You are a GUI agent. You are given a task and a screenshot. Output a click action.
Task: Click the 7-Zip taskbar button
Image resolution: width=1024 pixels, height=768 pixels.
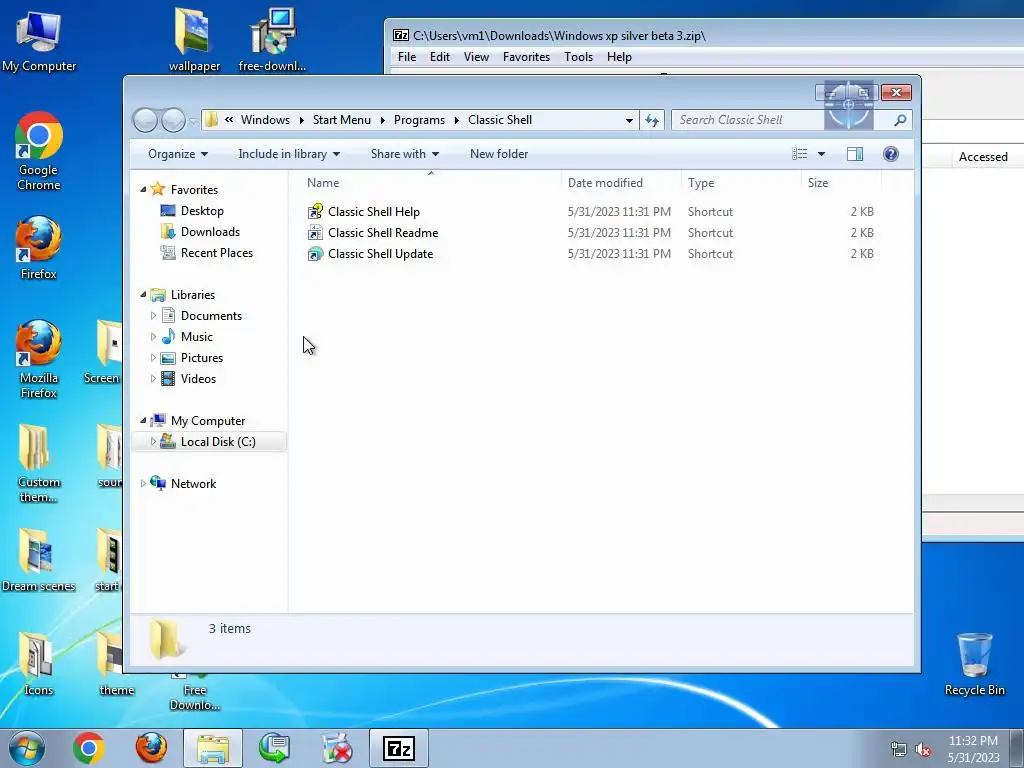point(399,748)
